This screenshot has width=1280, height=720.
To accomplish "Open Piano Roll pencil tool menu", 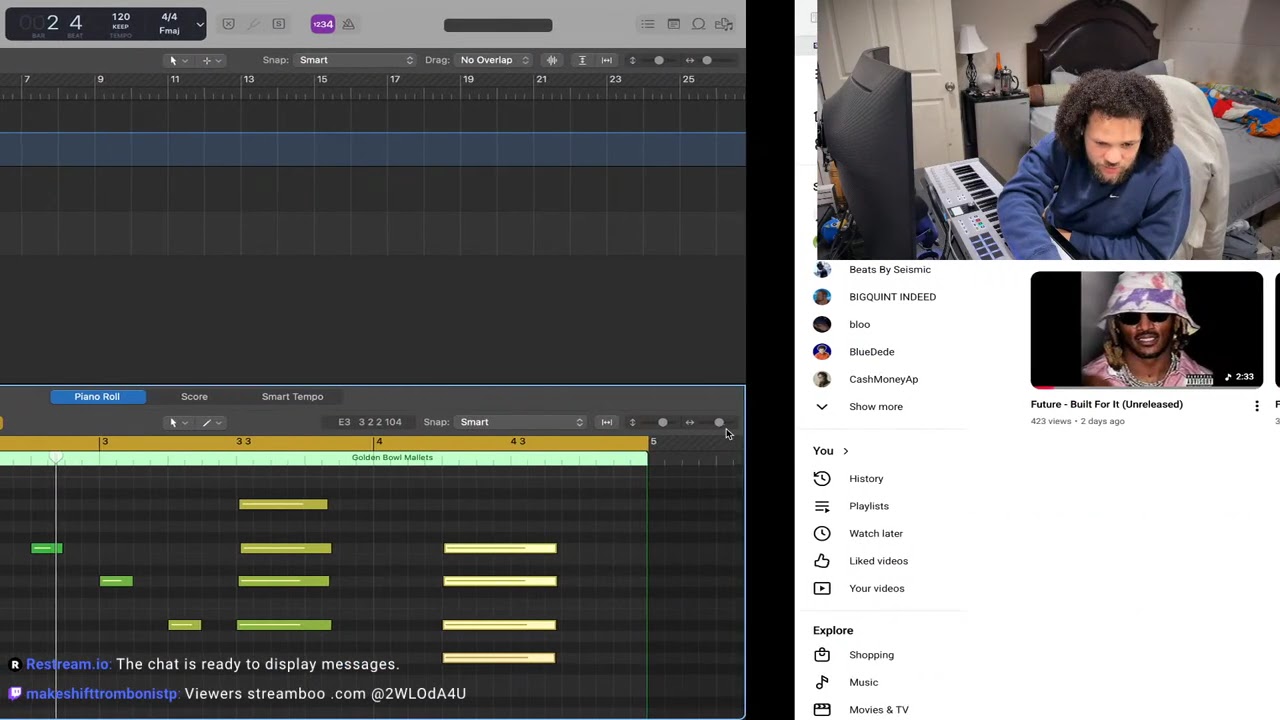I will 212,422.
